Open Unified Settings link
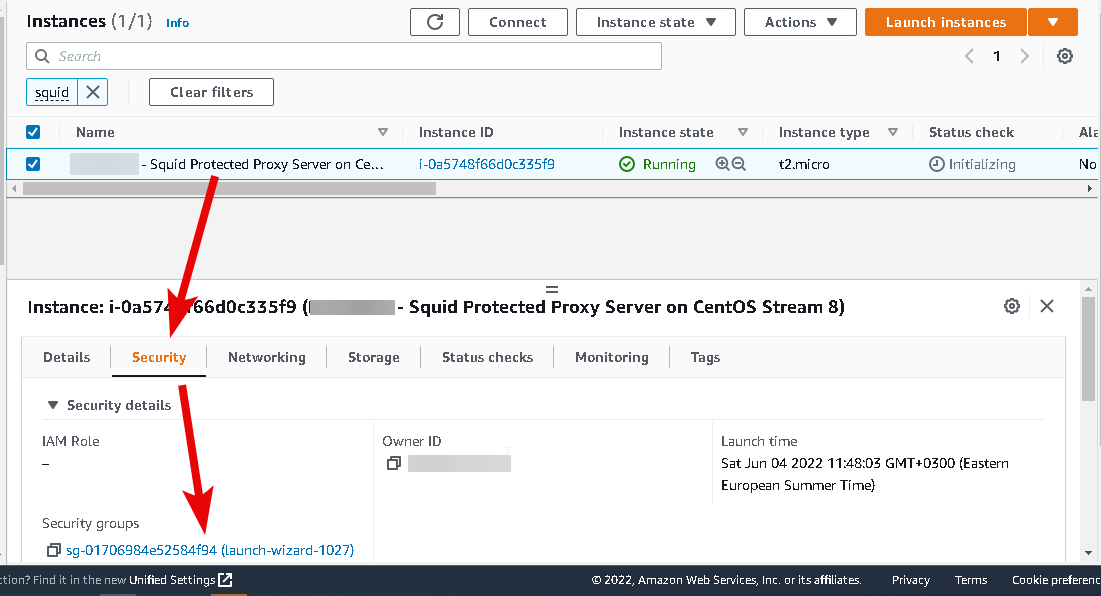Viewport: 1101px width, 596px height. click(x=172, y=580)
